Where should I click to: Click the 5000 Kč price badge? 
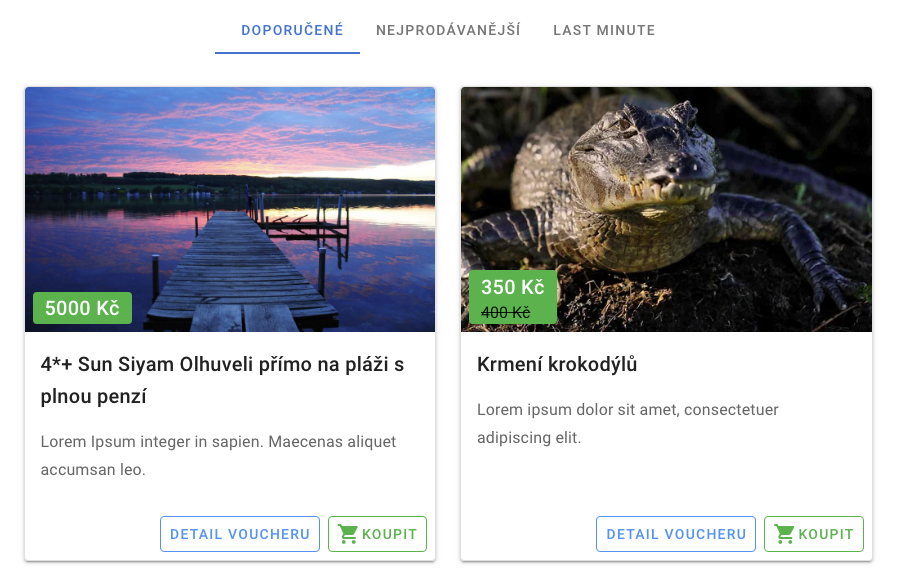pos(82,308)
